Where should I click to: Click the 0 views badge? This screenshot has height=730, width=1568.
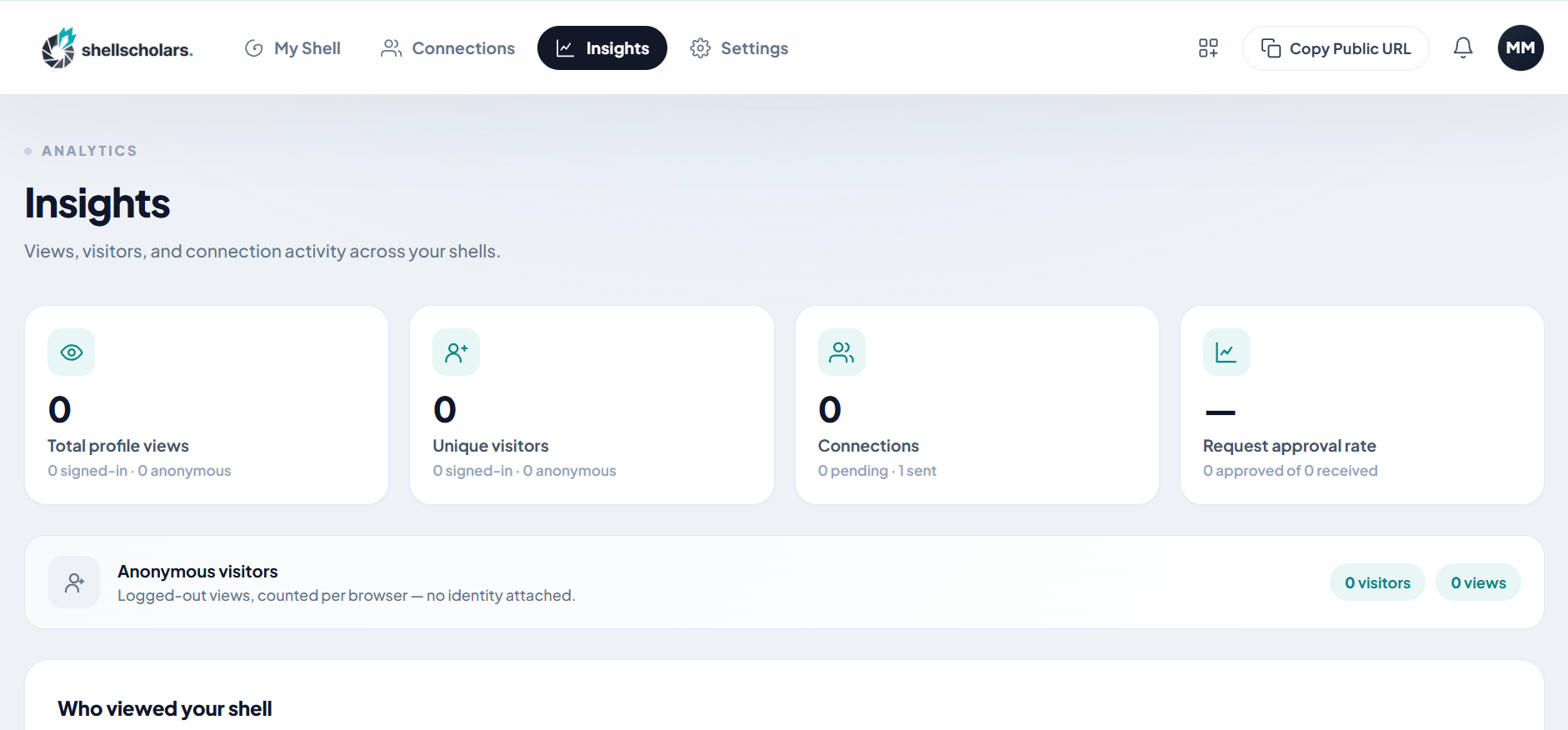tap(1478, 582)
